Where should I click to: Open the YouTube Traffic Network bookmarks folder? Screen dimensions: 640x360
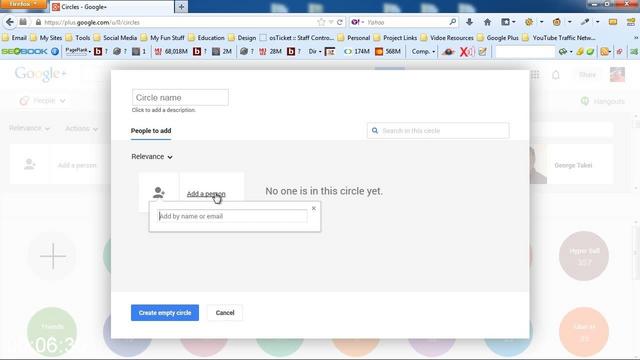pyautogui.click(x=558, y=38)
